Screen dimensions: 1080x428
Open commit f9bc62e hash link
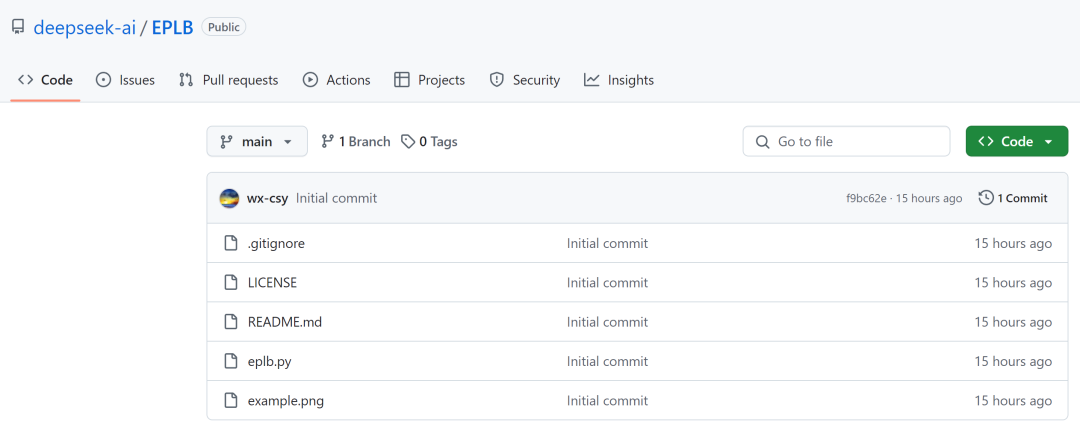tap(866, 199)
